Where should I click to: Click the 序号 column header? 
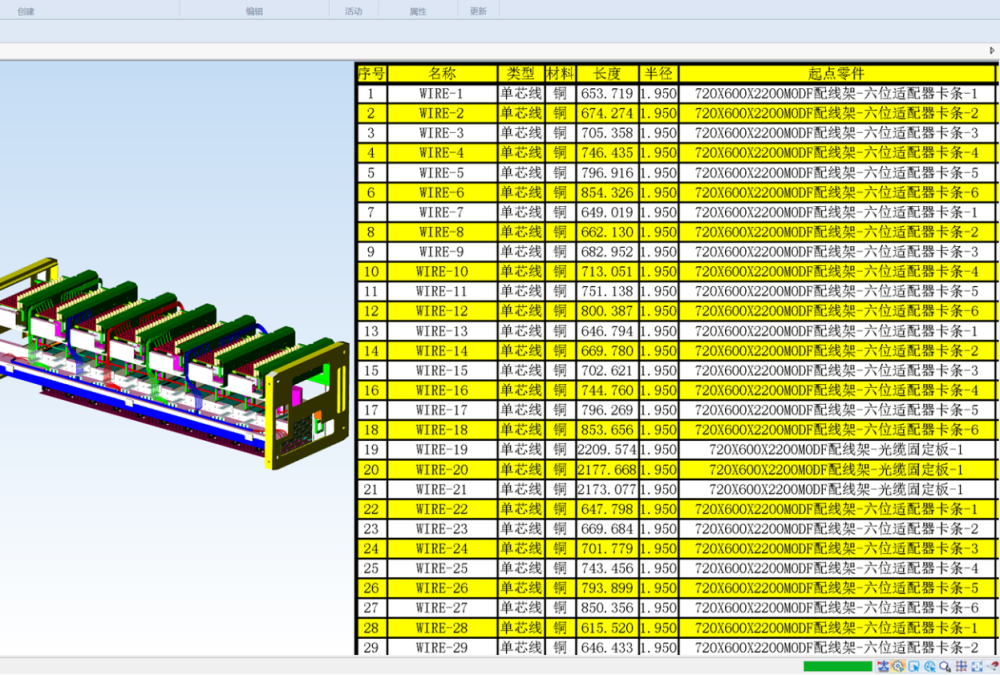371,73
